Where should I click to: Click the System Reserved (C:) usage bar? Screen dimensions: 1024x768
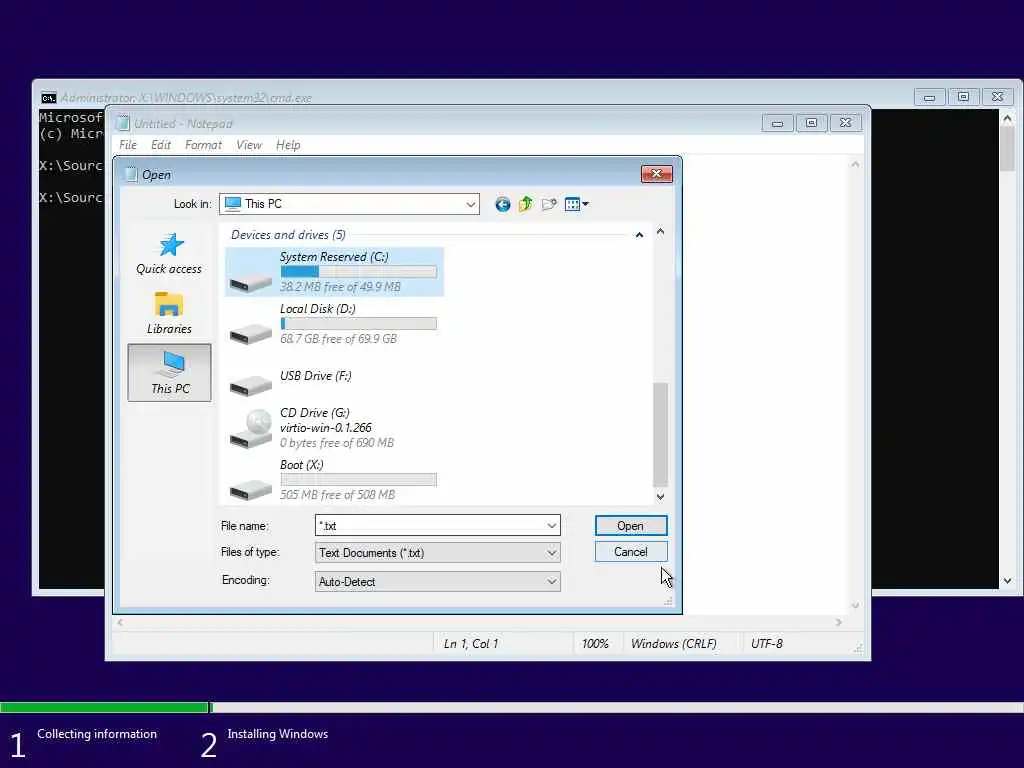[x=359, y=272]
